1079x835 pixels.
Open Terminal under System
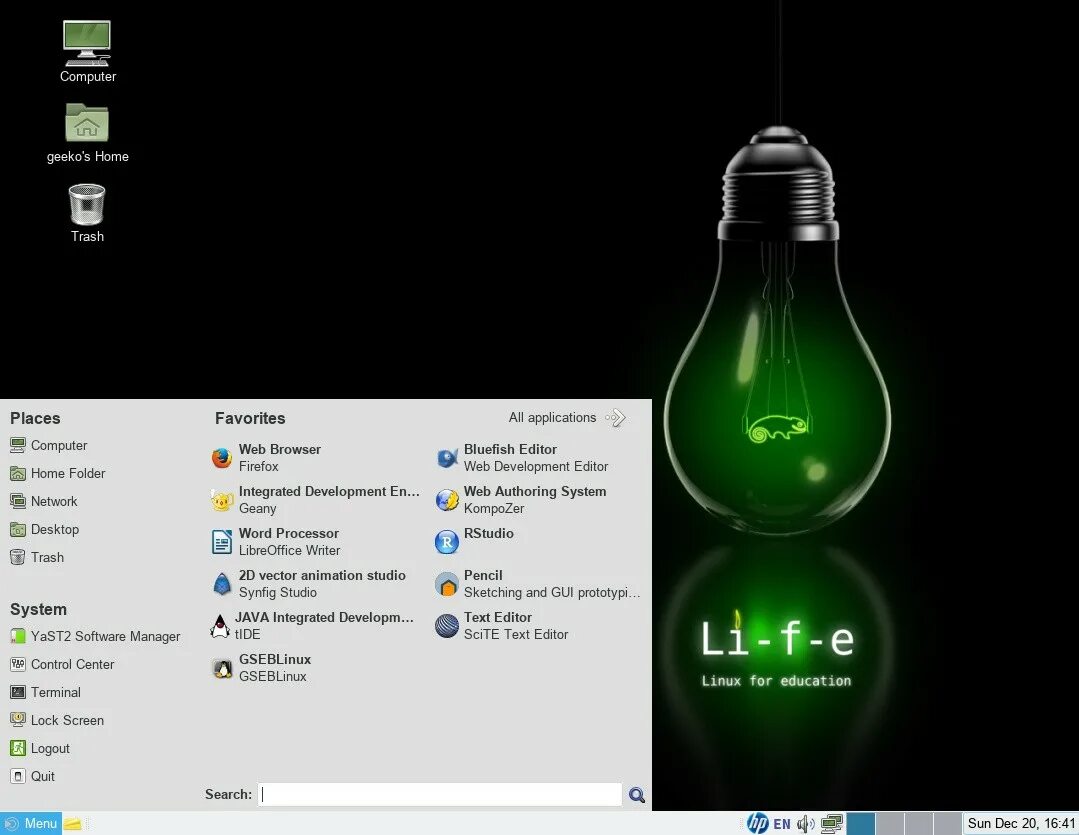(45, 693)
